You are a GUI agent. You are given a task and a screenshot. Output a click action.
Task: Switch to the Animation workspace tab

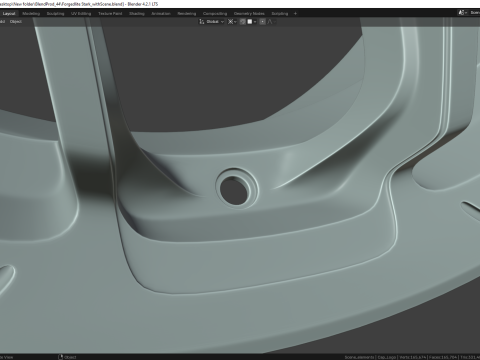pos(161,13)
